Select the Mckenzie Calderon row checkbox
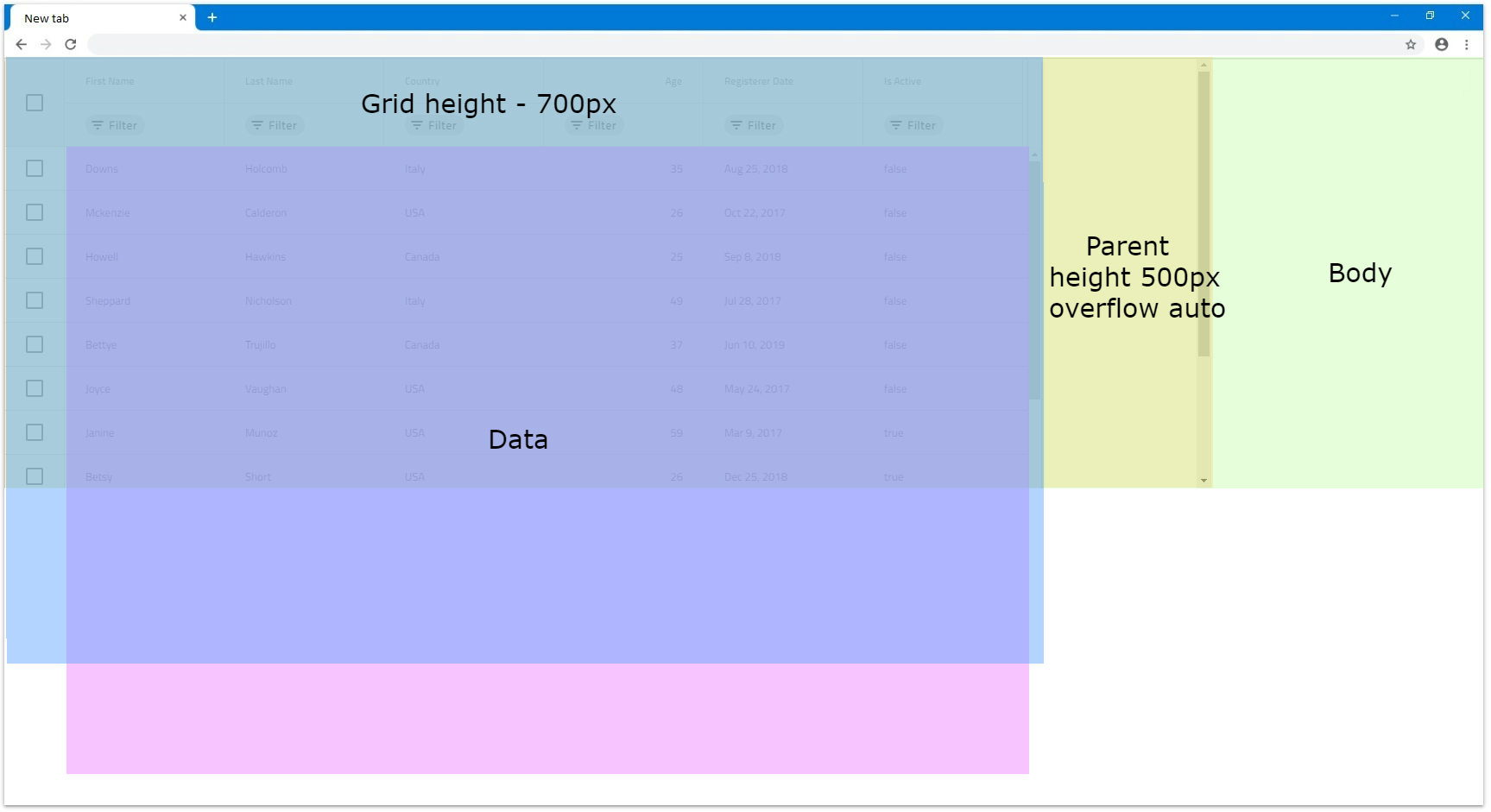 (x=35, y=212)
